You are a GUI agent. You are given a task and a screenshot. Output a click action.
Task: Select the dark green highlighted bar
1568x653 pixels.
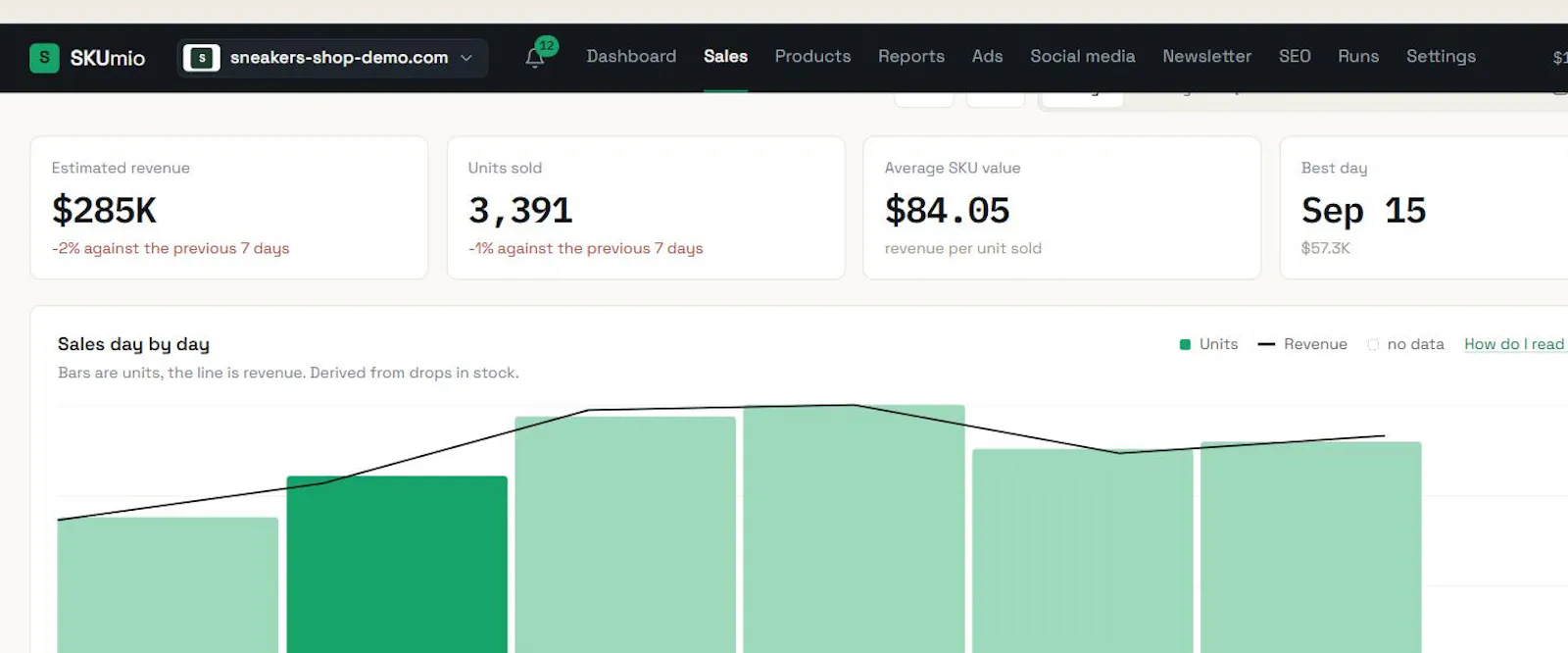[x=397, y=565]
